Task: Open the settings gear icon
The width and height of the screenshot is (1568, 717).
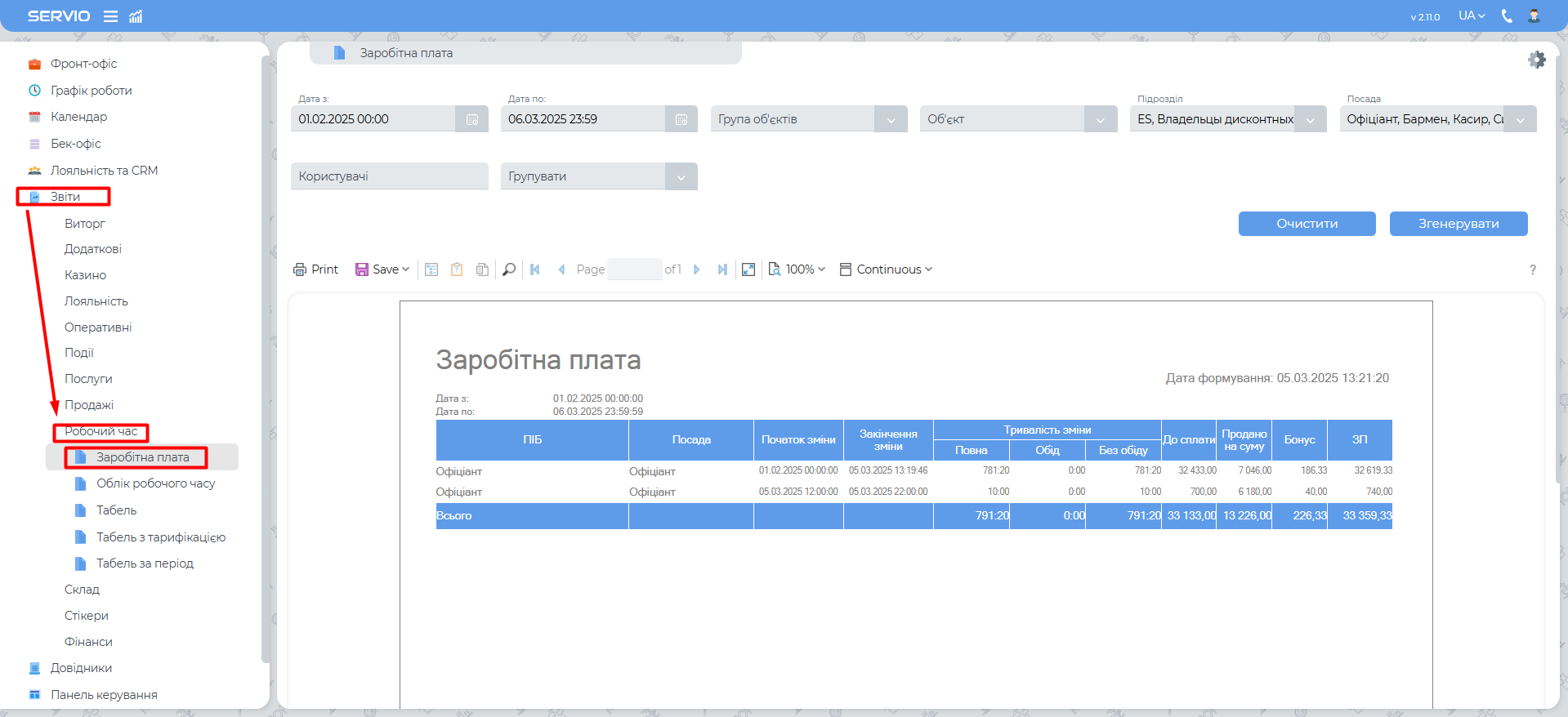Action: 1536,60
